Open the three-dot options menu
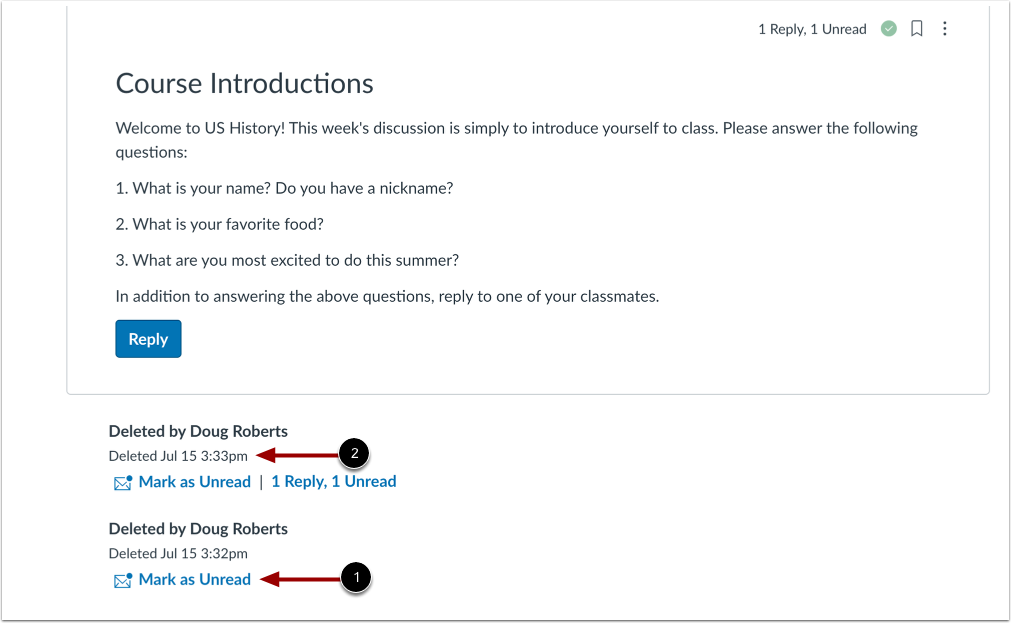1011x623 pixels. 945,29
